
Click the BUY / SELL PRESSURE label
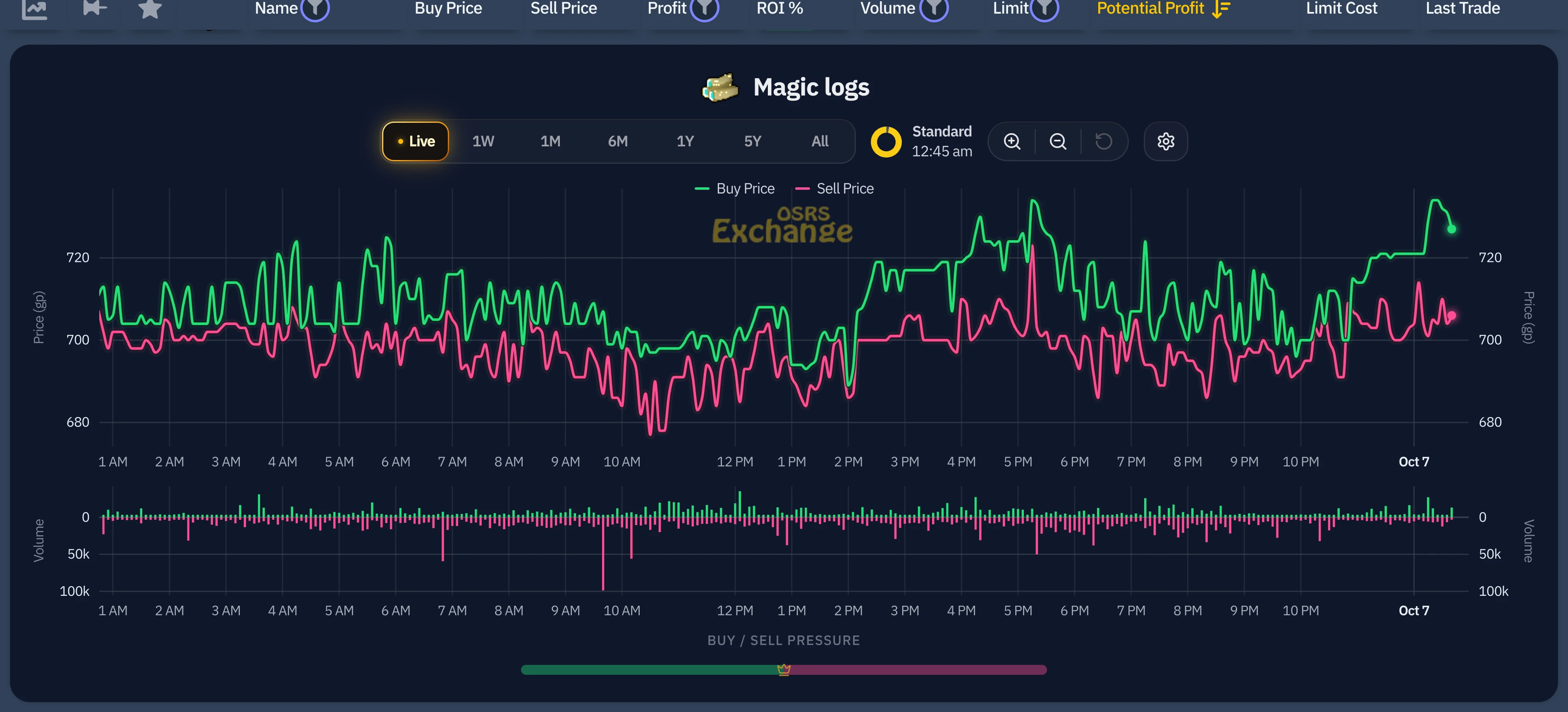point(784,640)
